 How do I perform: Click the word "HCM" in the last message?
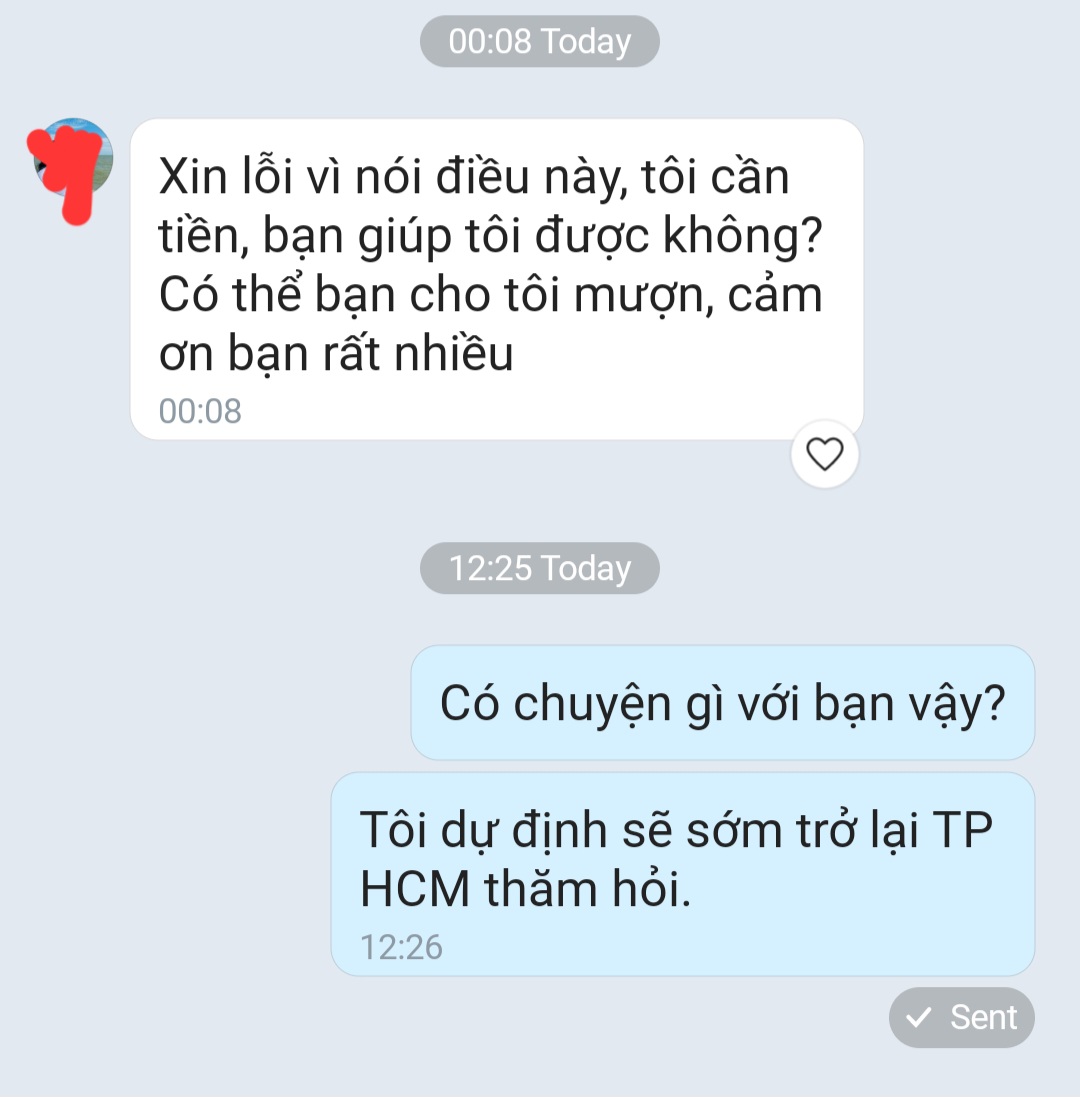pos(414,889)
